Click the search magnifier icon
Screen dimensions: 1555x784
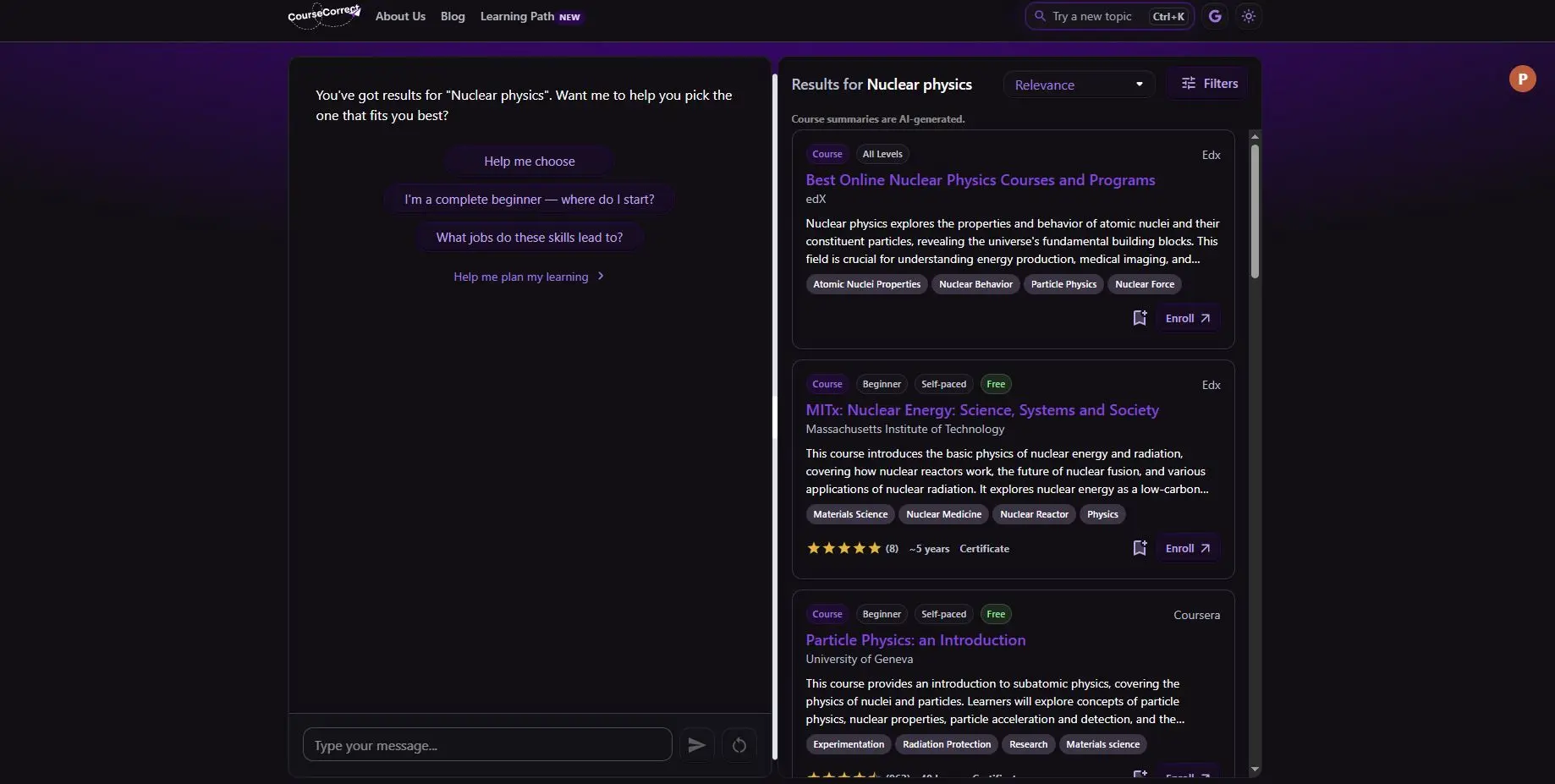(x=1040, y=16)
